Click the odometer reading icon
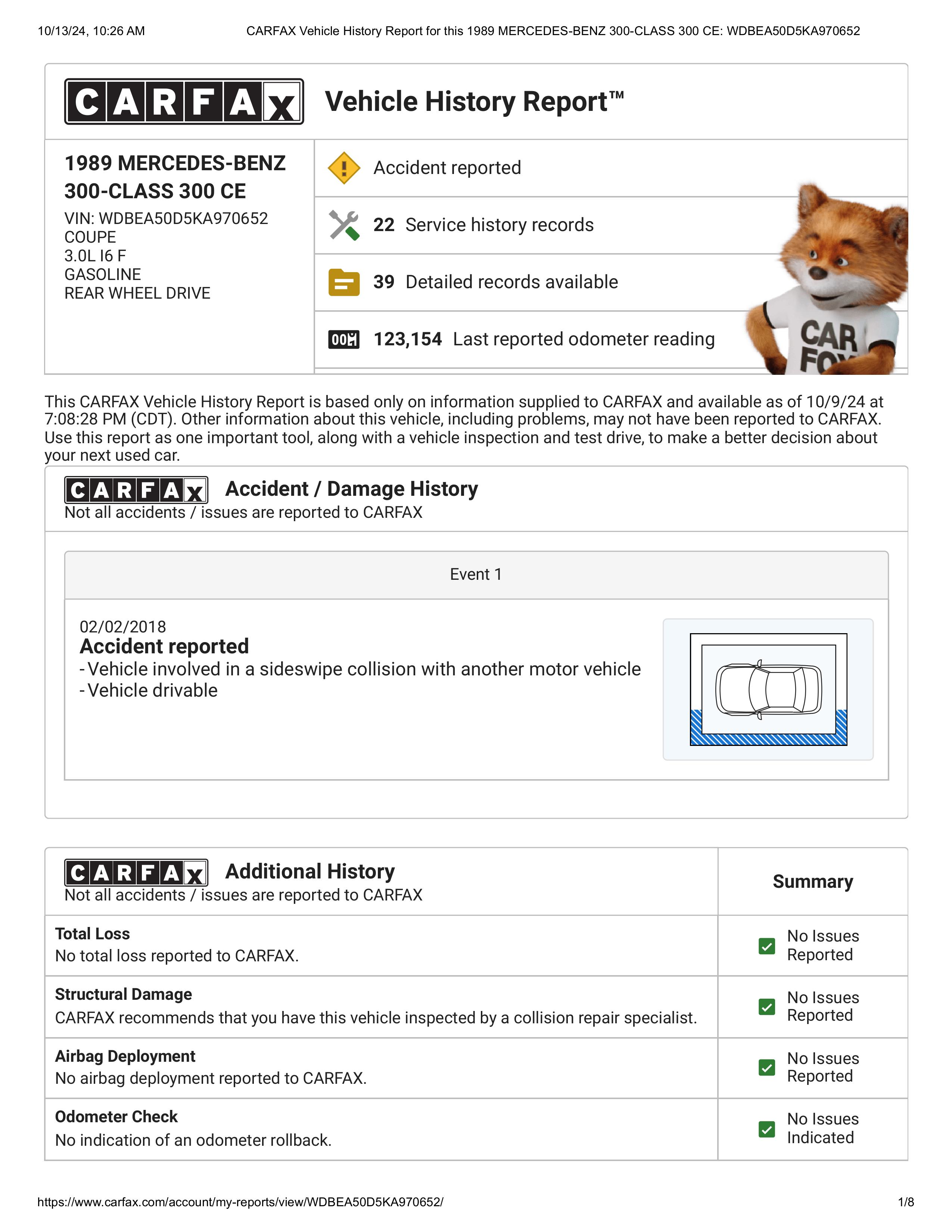Viewport: 952px width, 1232px height. (x=344, y=339)
